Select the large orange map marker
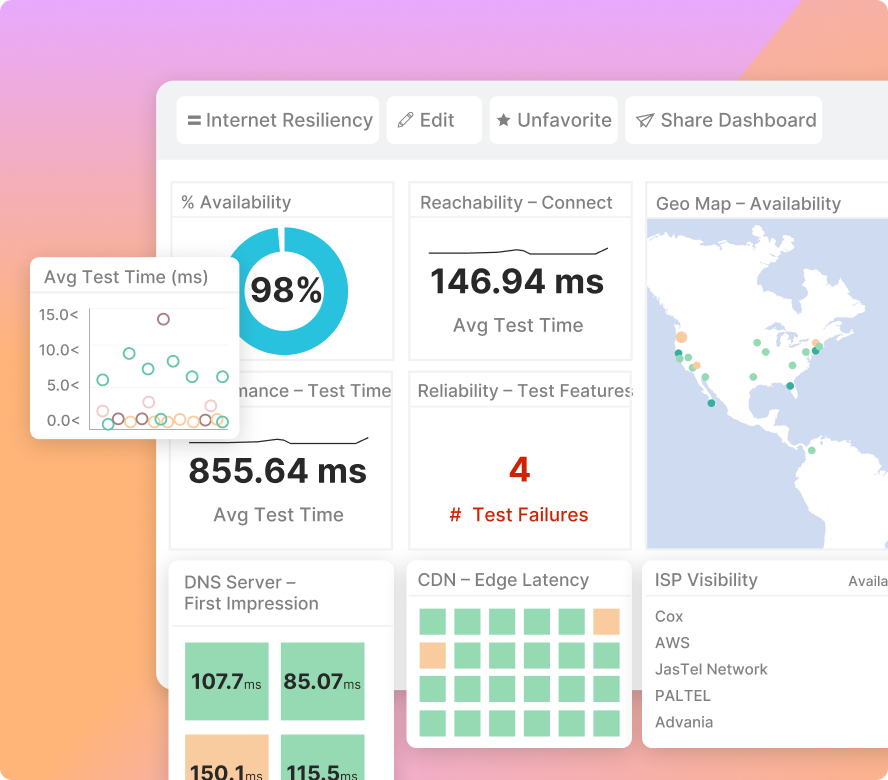The width and height of the screenshot is (888, 780). click(x=681, y=337)
